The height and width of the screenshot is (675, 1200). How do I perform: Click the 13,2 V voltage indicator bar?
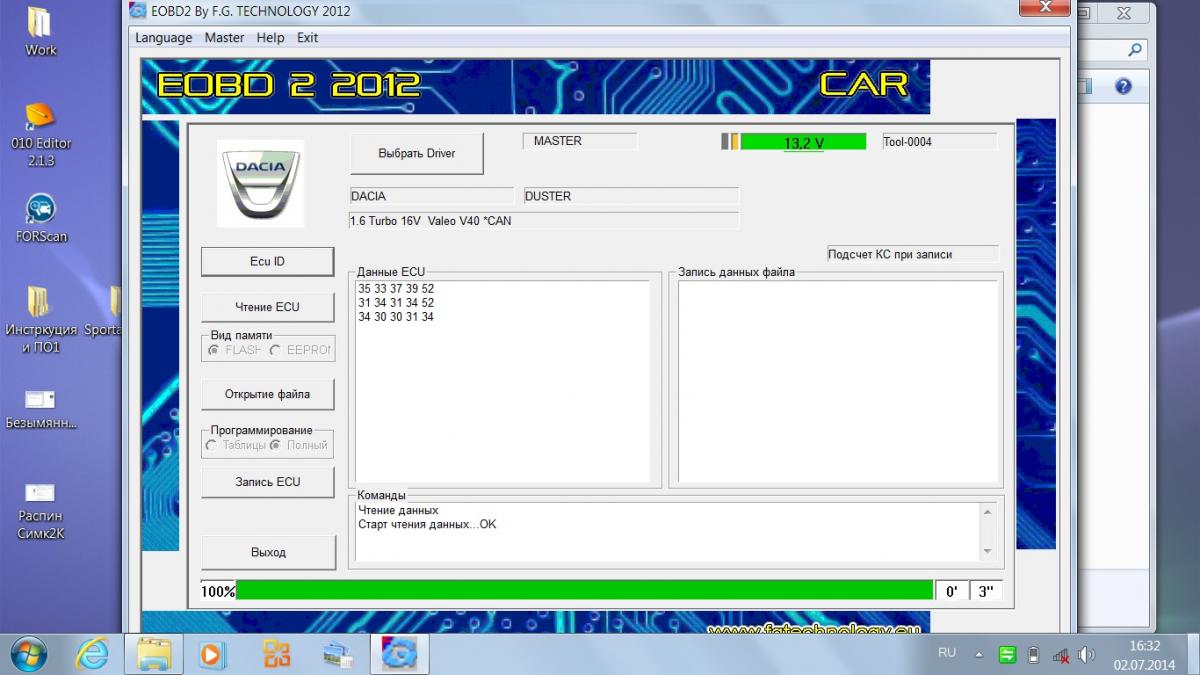(803, 142)
